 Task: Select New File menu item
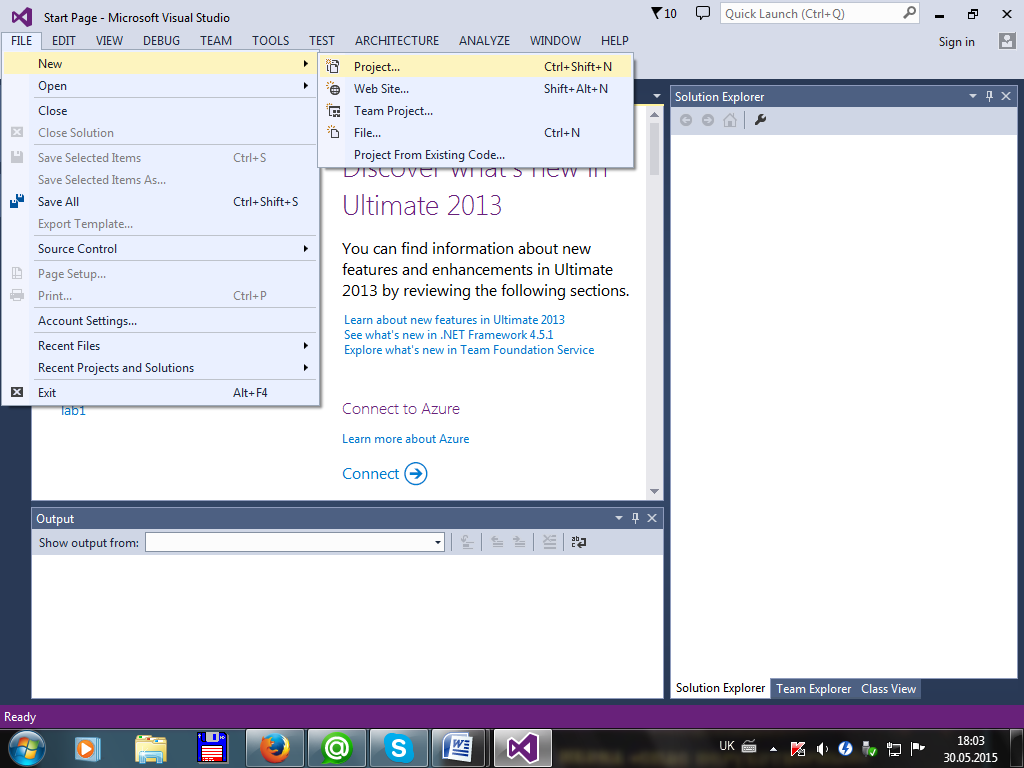[x=476, y=133]
